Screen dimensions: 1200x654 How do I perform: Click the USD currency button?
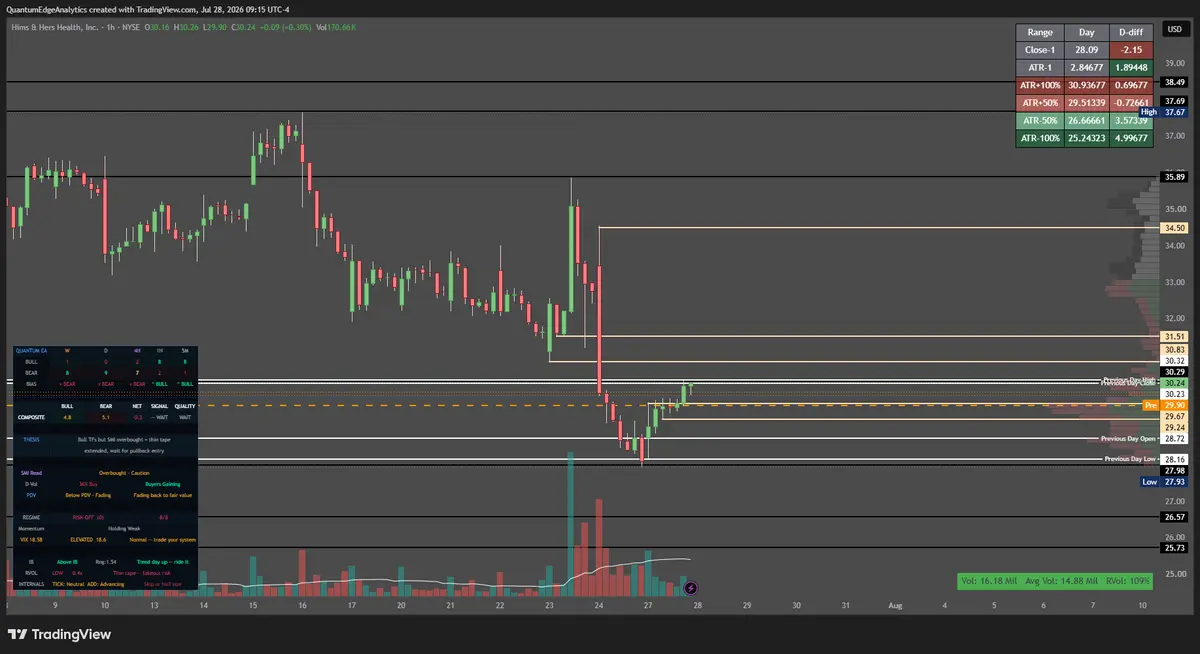[1174, 29]
